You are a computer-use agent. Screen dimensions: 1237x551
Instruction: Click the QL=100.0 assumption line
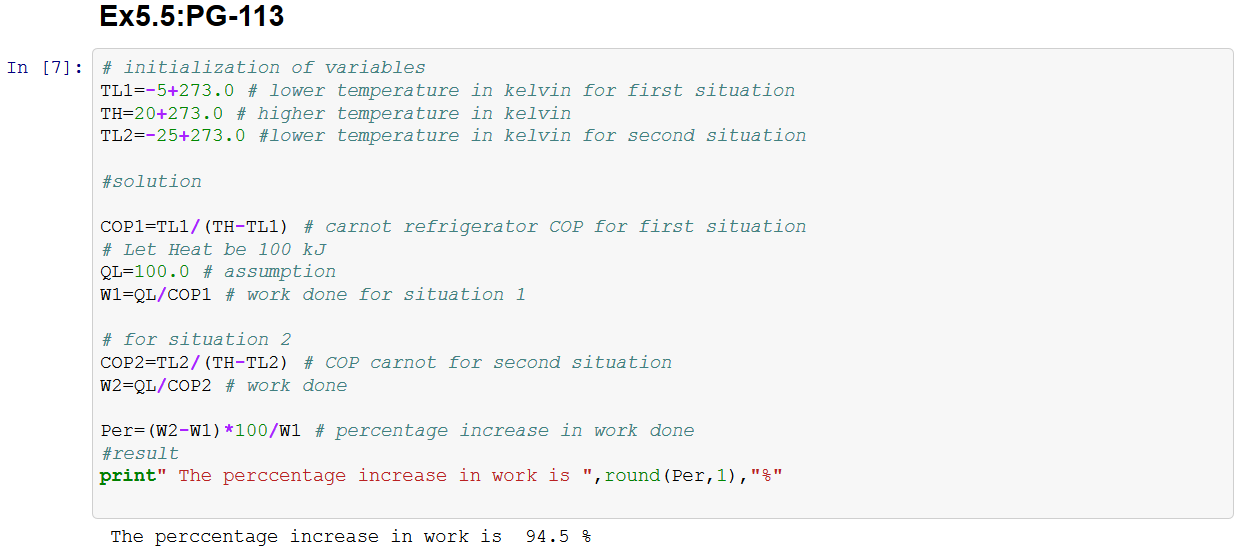point(218,272)
